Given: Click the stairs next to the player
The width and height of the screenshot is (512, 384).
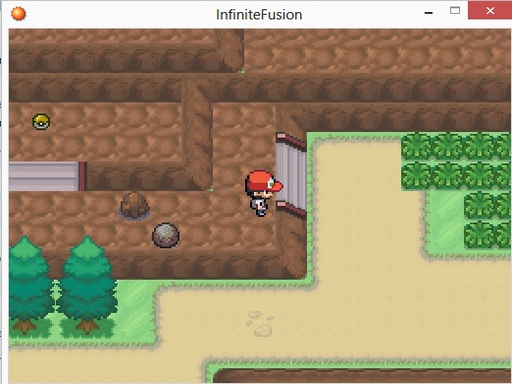Looking at the screenshot, I should click(x=291, y=176).
